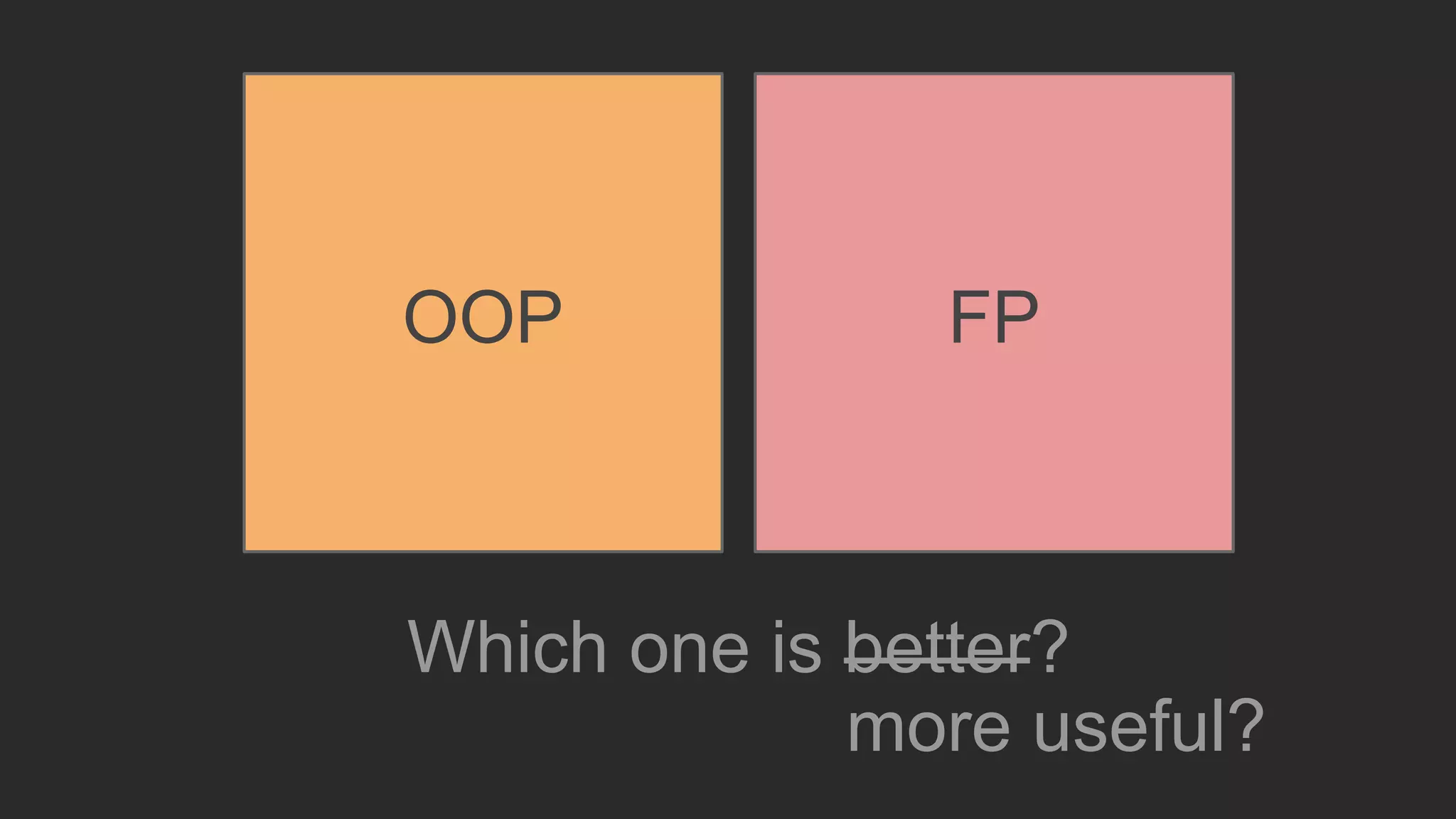This screenshot has height=819, width=1456.
Task: Click the top edge of the orange square
Action: [x=483, y=74]
